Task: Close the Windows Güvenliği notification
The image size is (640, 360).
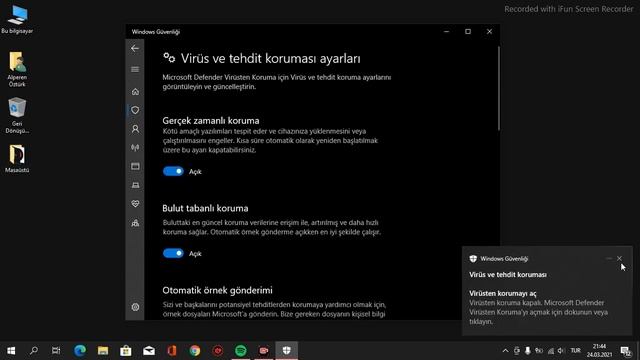Action: [619, 258]
